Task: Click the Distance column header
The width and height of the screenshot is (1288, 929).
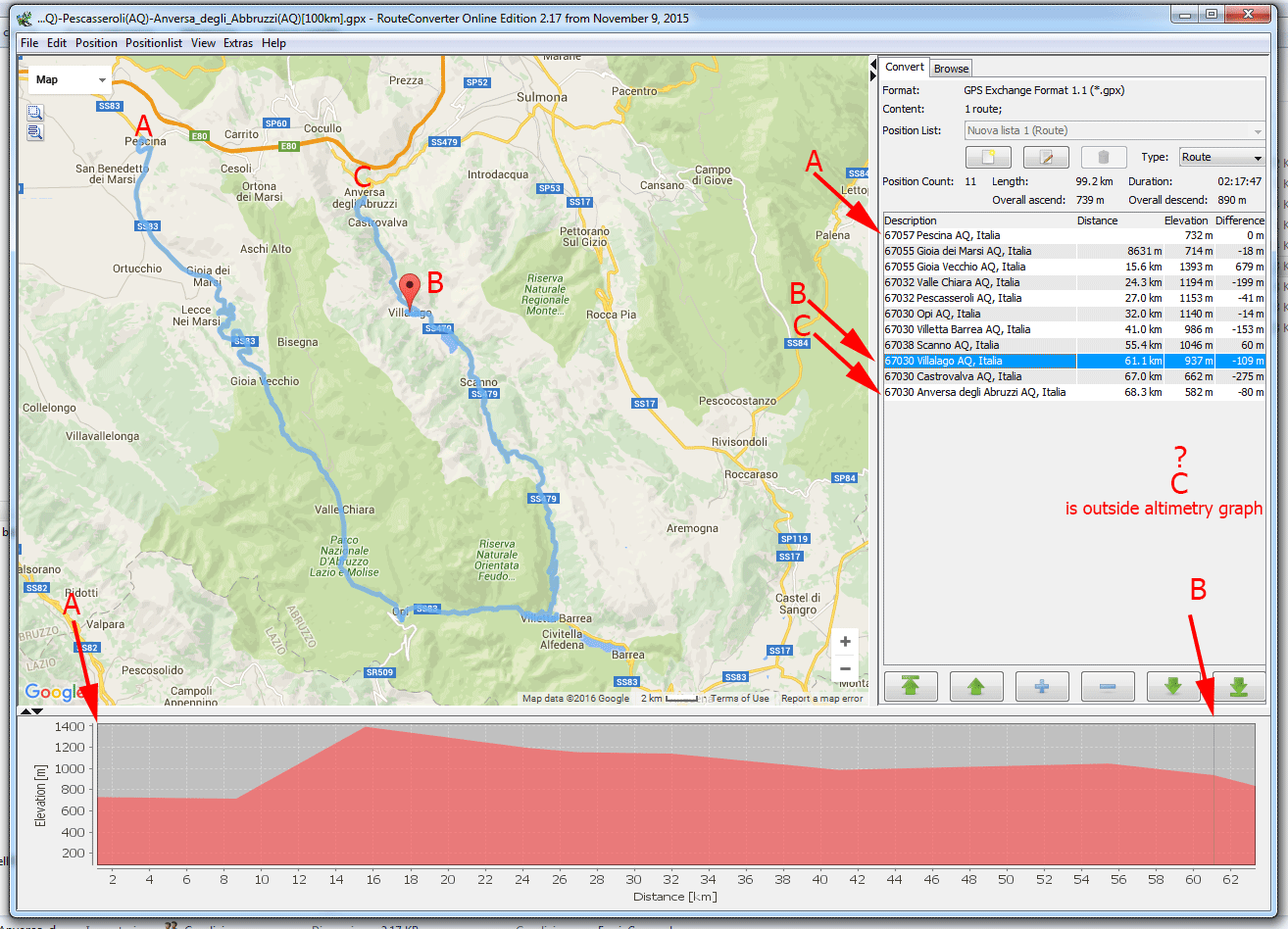Action: [1119, 220]
